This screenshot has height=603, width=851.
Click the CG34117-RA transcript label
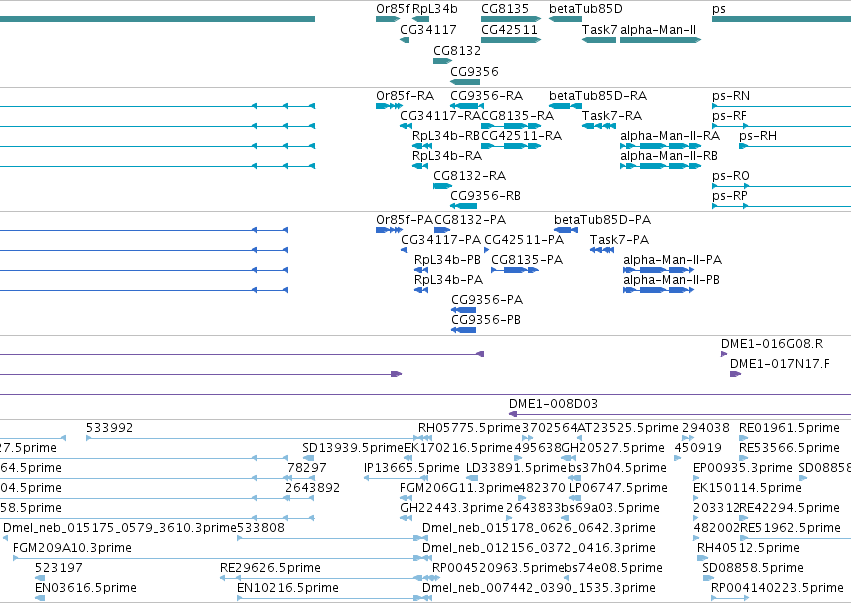(x=440, y=116)
